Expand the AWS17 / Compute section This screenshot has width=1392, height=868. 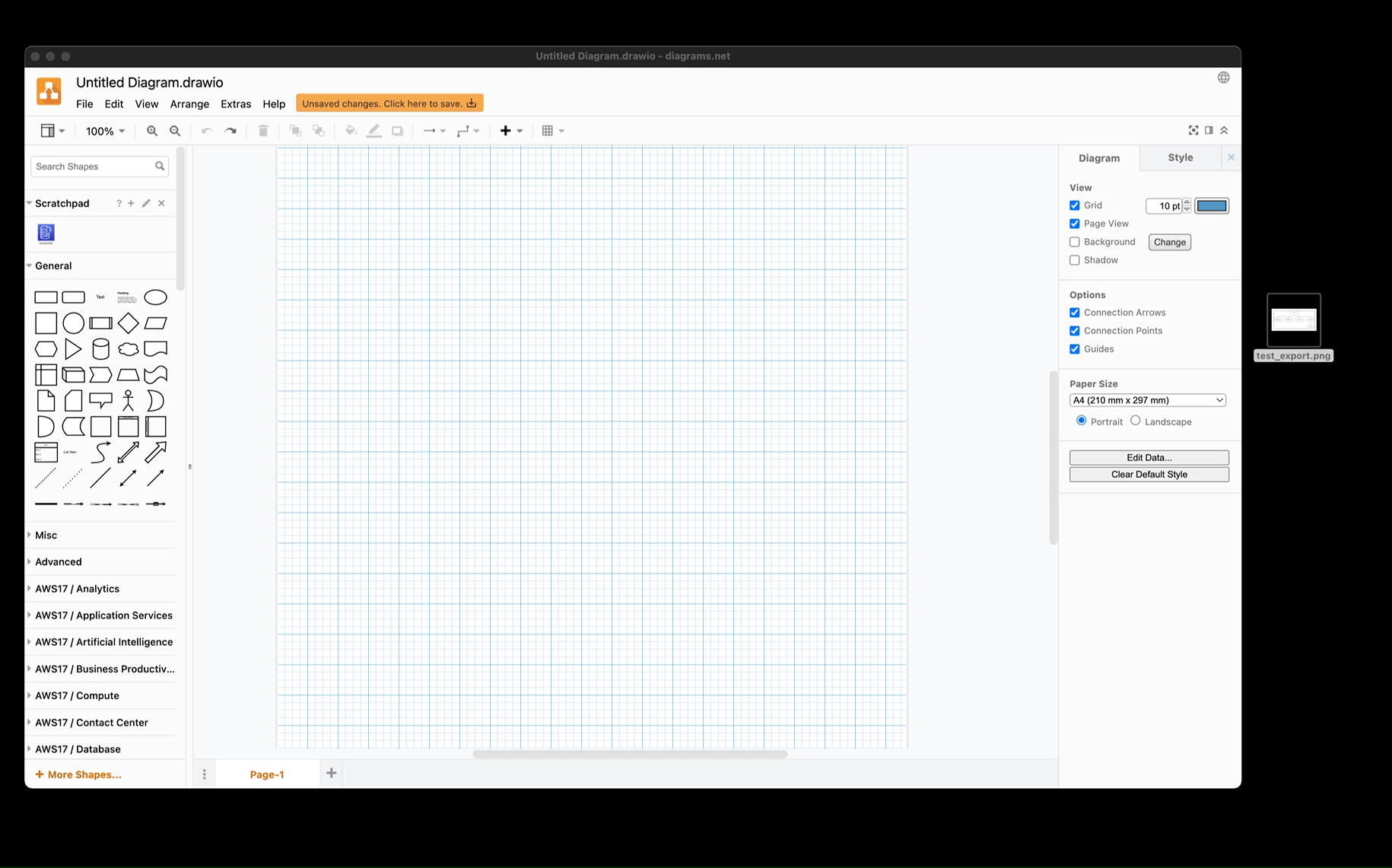coord(76,695)
